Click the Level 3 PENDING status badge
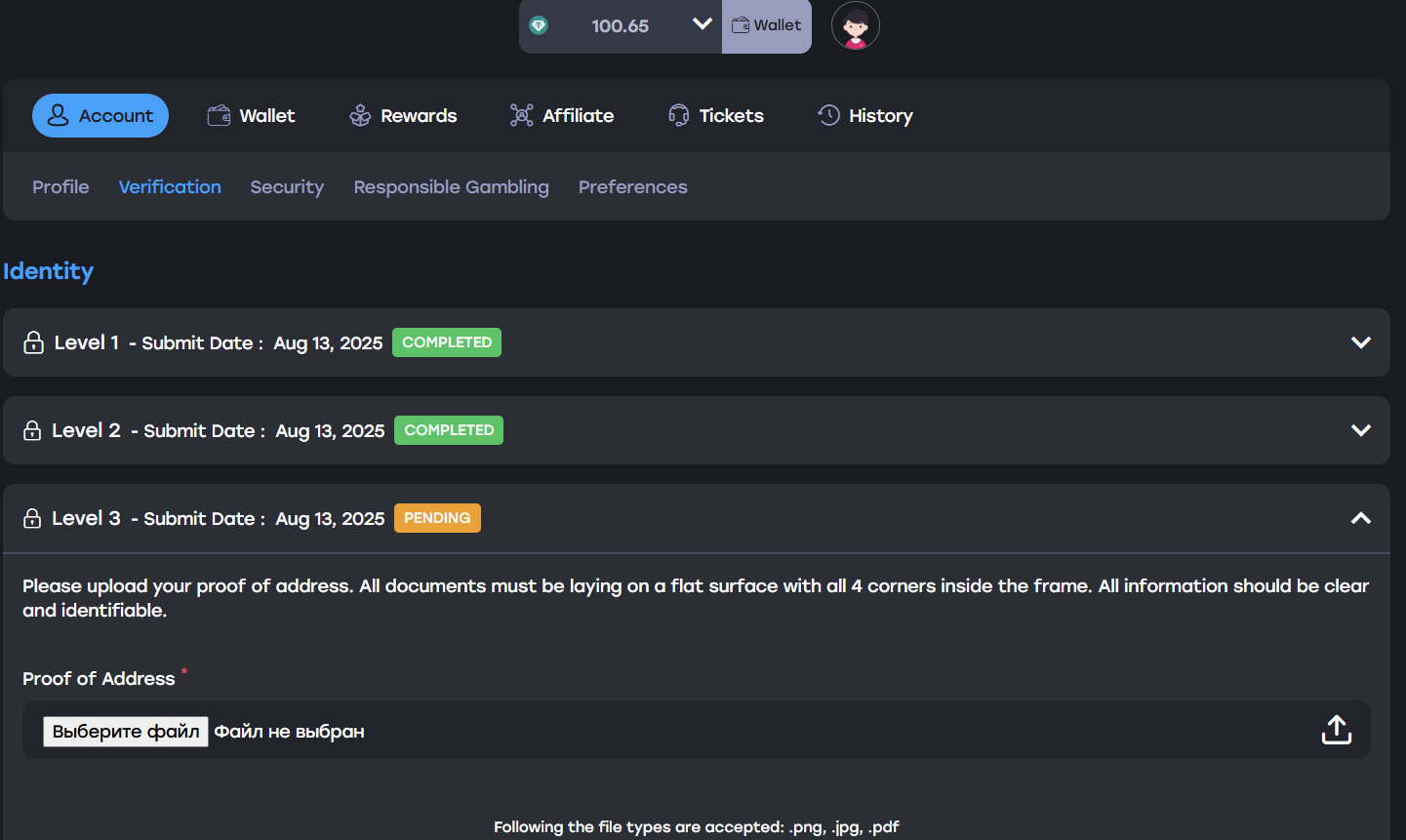Image resolution: width=1406 pixels, height=840 pixels. click(437, 518)
